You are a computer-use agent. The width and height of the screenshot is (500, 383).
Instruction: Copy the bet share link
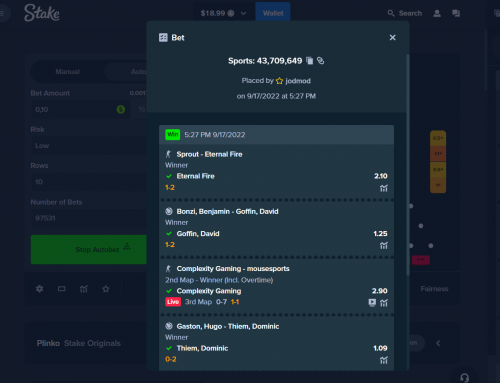click(320, 61)
